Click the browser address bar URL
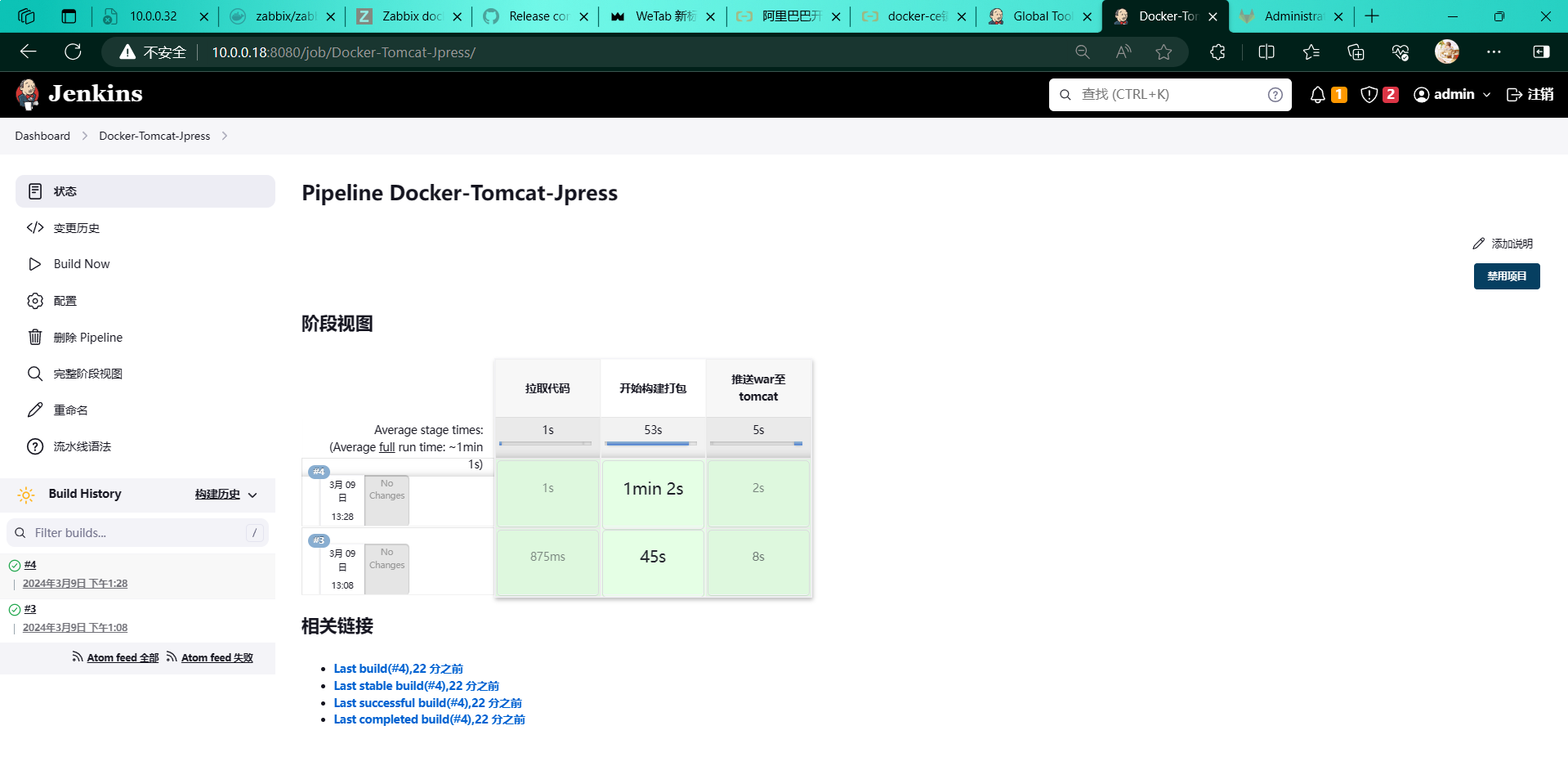1568x784 pixels. tap(343, 52)
